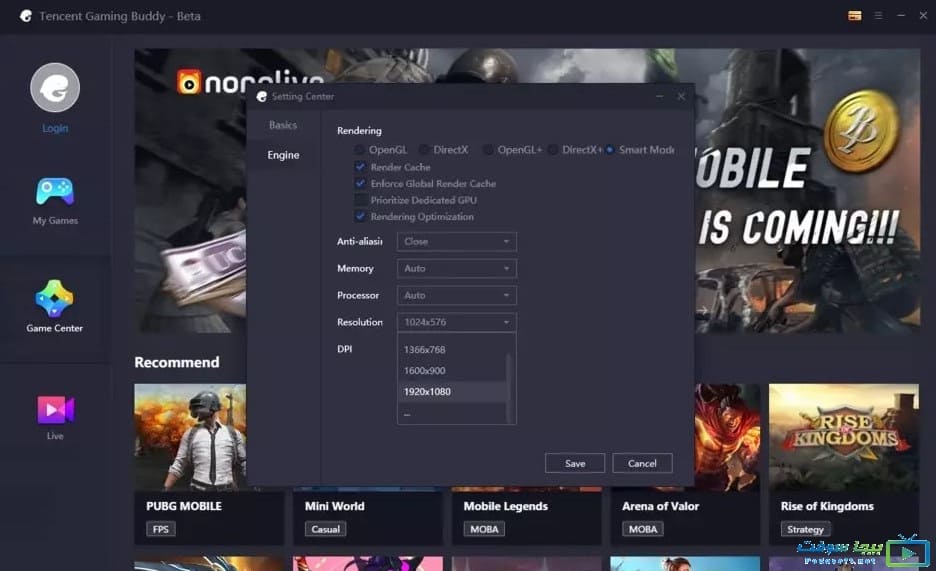Click the Arena of Valor title
The width and height of the screenshot is (936, 571).
click(x=660, y=506)
